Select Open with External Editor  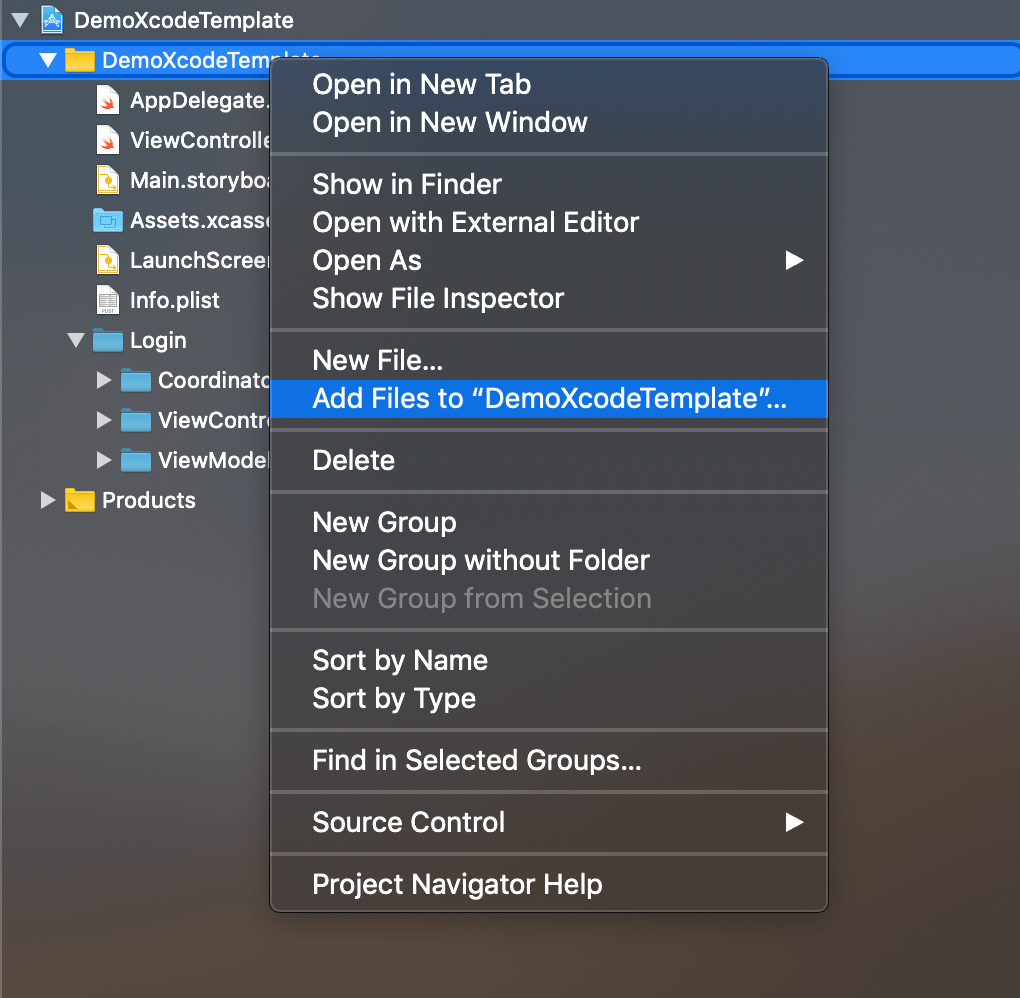(548, 223)
